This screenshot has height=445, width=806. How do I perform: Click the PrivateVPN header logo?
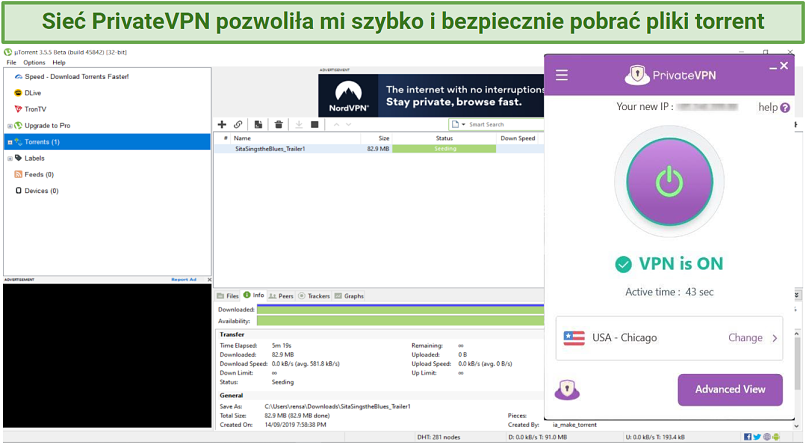pos(670,76)
